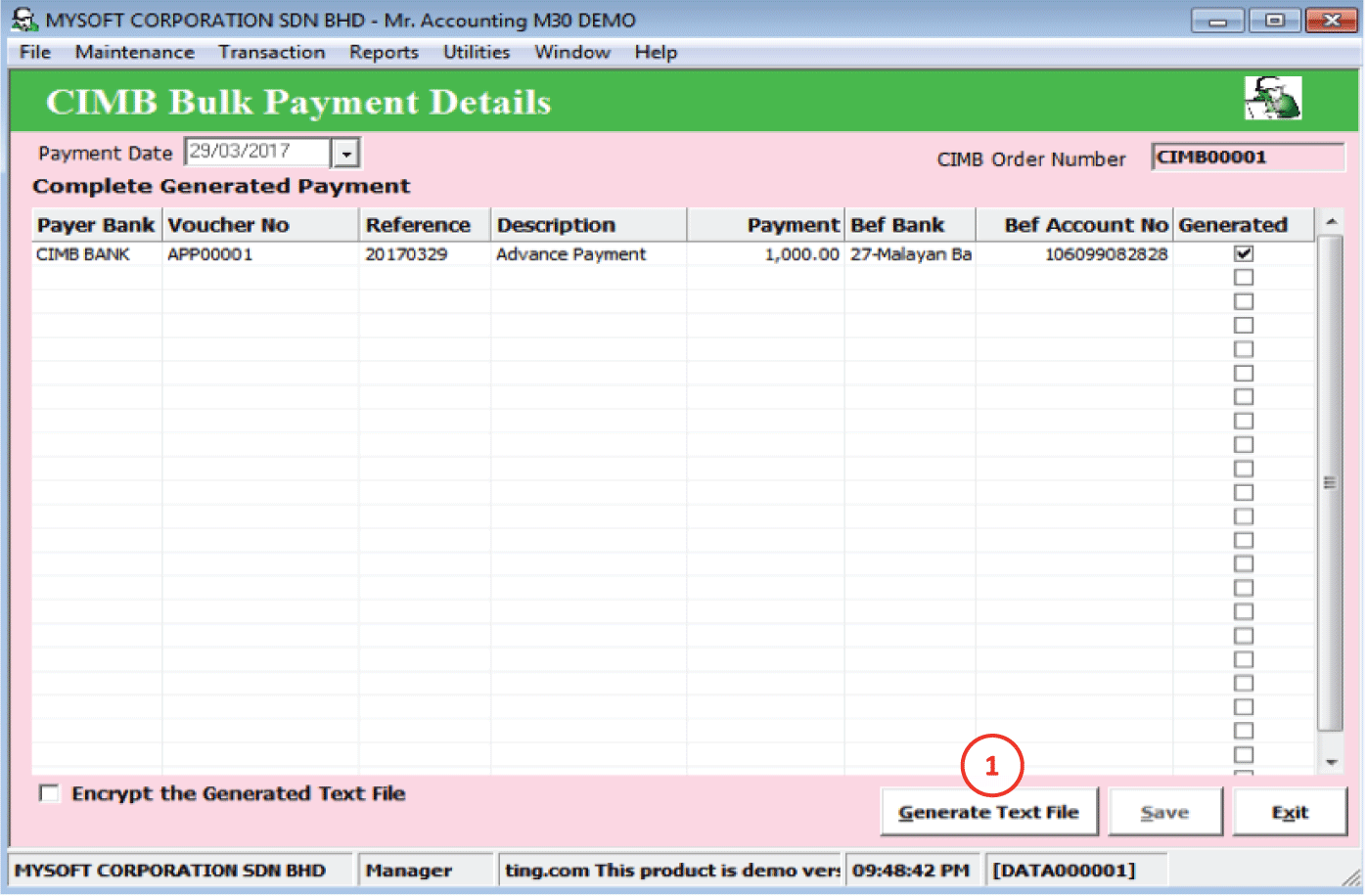Open the Reports menu
This screenshot has height=896, width=1366.
[x=384, y=52]
